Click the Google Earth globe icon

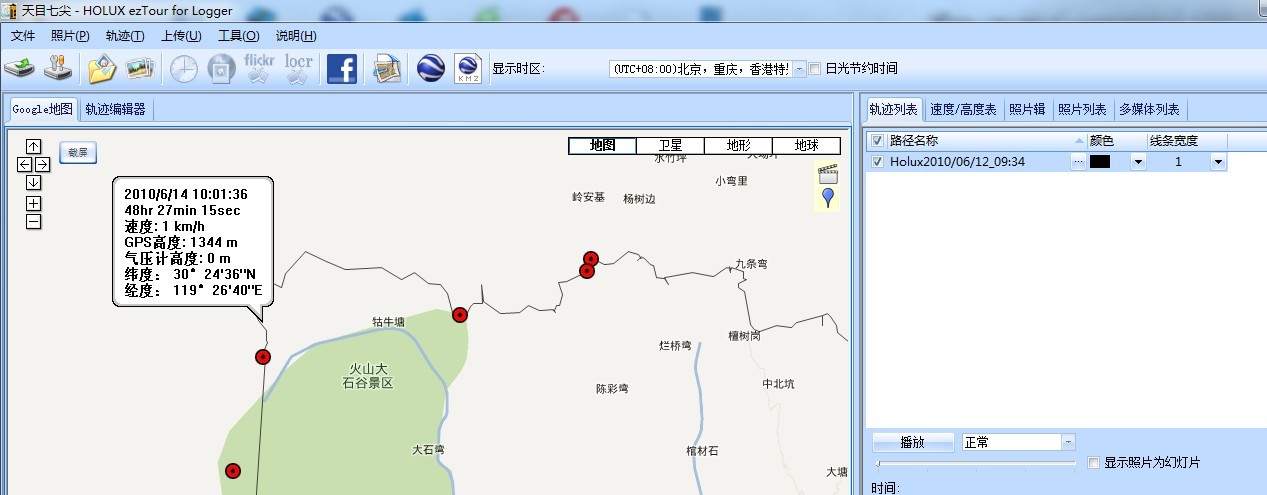click(431, 68)
